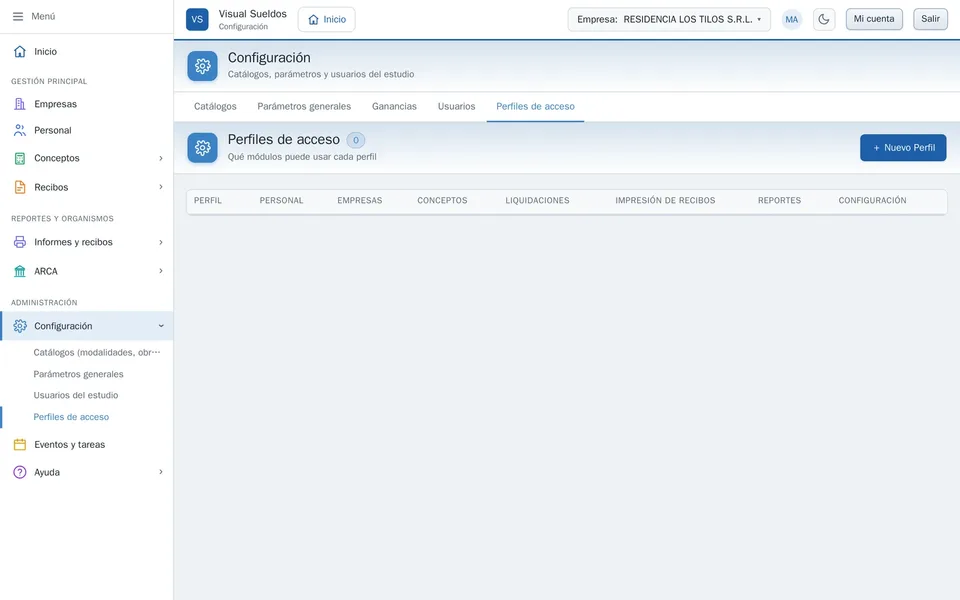Expand the Informes y recibos chevron

coord(161,242)
